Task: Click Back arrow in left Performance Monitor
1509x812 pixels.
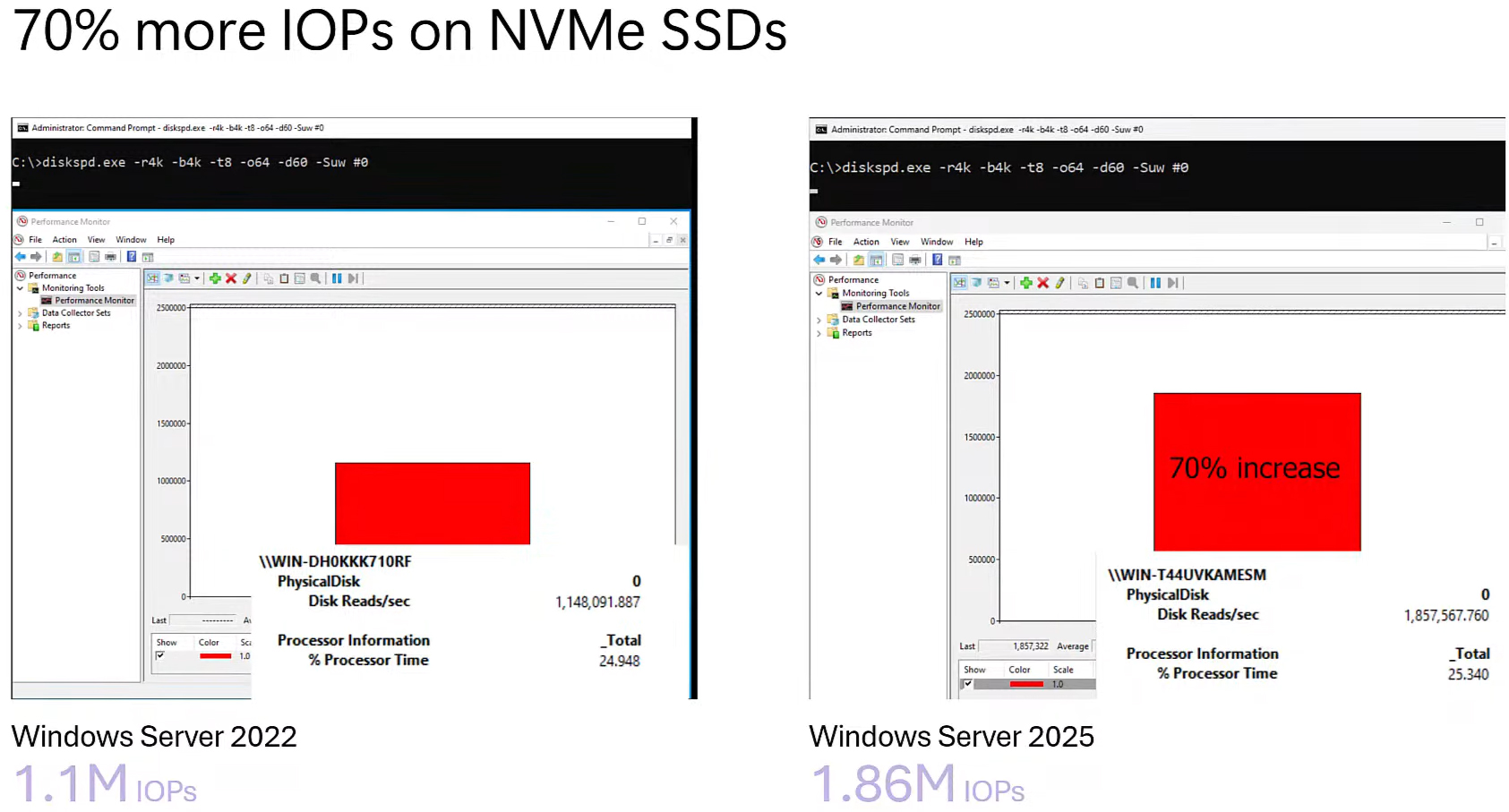Action: (20, 256)
